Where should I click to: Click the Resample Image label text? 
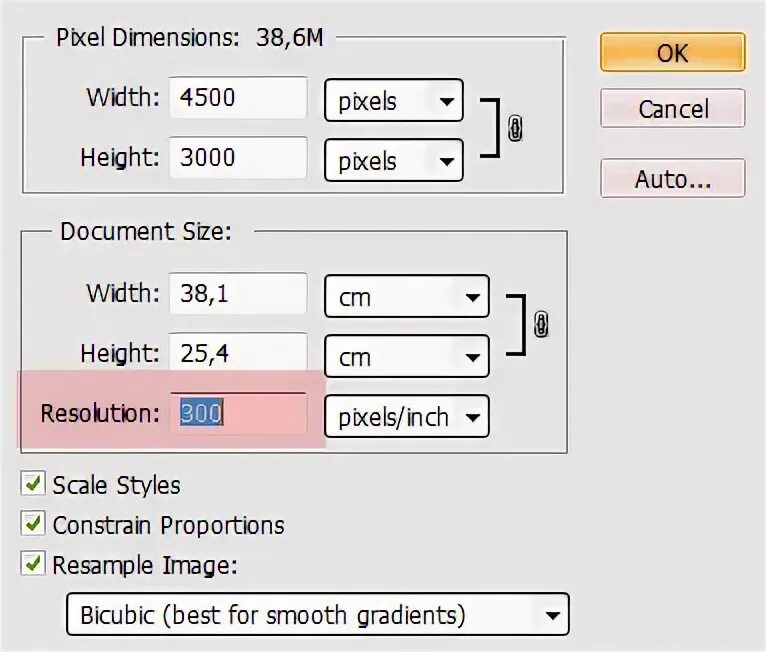pyautogui.click(x=145, y=565)
